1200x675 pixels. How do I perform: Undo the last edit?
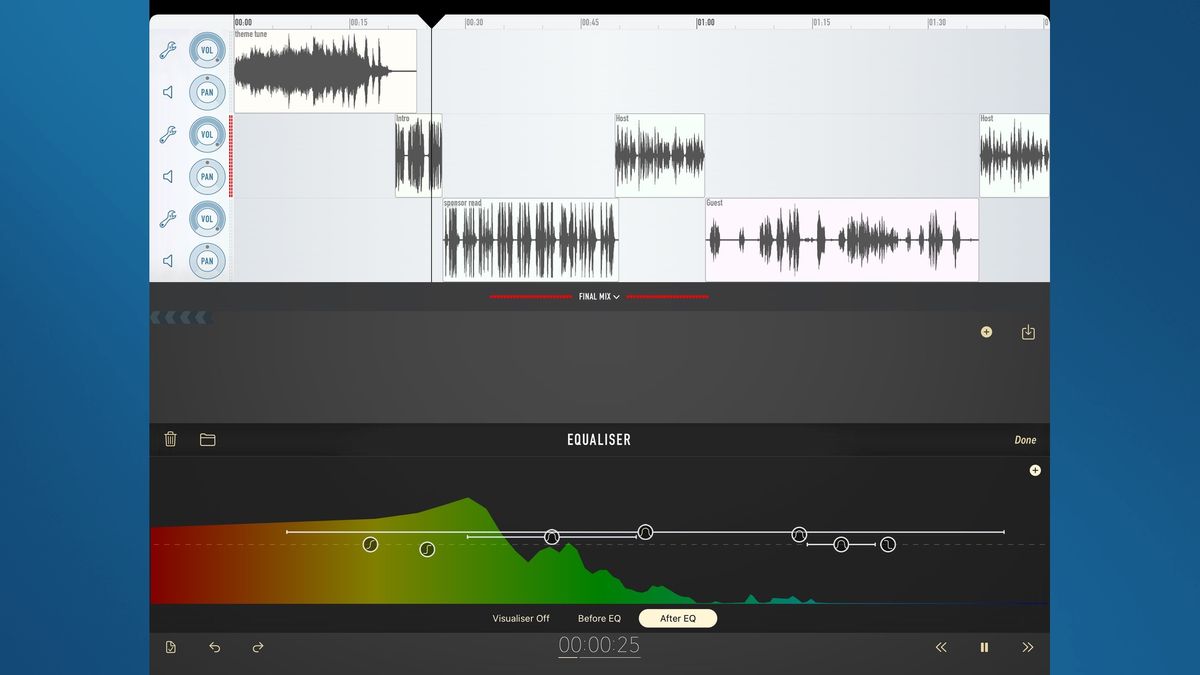point(213,647)
